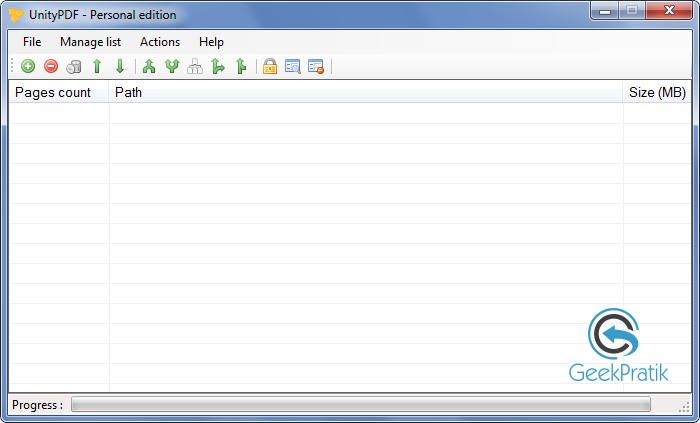Click the trash can clear list icon
Viewport: 700px width, 423px height.
click(x=74, y=67)
